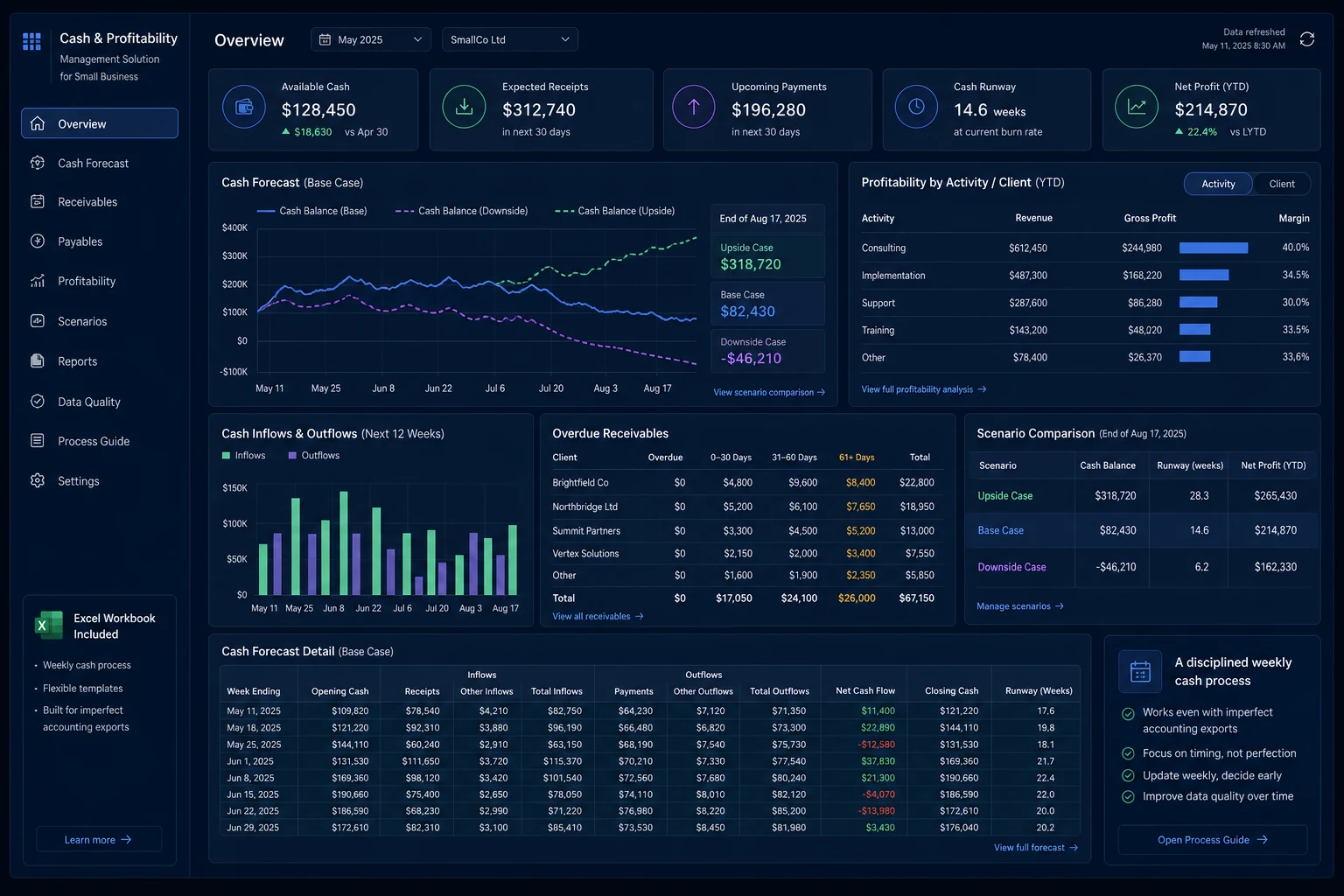Go to Receivables in the sidebar

tap(100, 201)
